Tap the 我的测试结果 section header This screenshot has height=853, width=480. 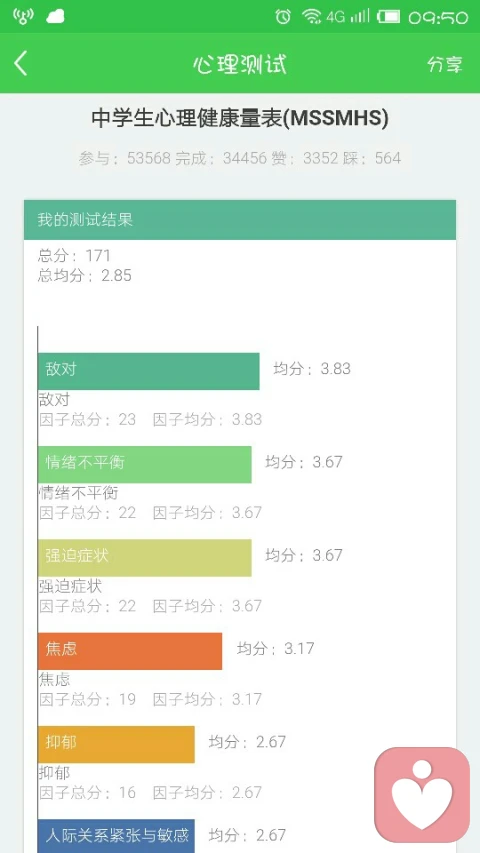coord(240,220)
